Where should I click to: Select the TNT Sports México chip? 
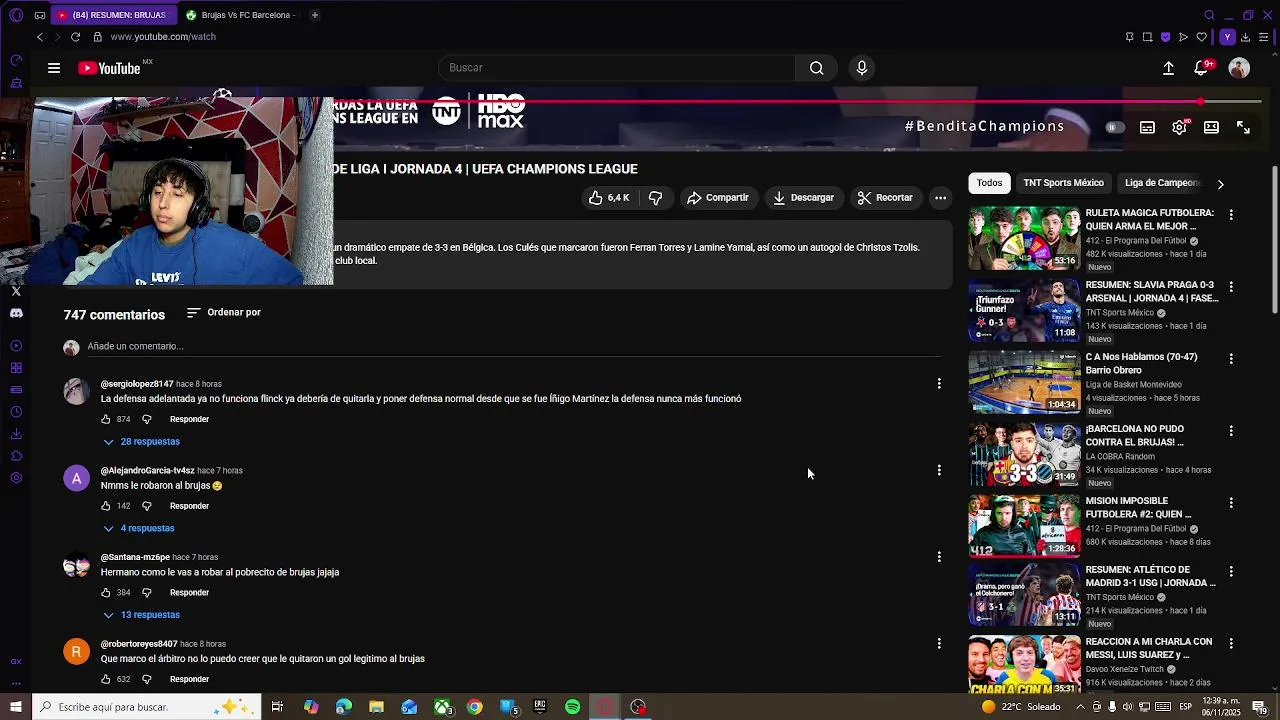[x=1063, y=183]
